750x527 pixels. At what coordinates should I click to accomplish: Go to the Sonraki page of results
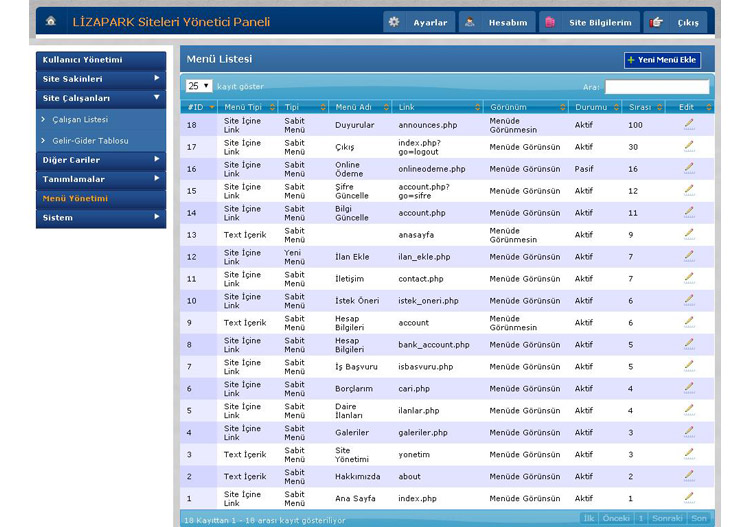pos(666,518)
